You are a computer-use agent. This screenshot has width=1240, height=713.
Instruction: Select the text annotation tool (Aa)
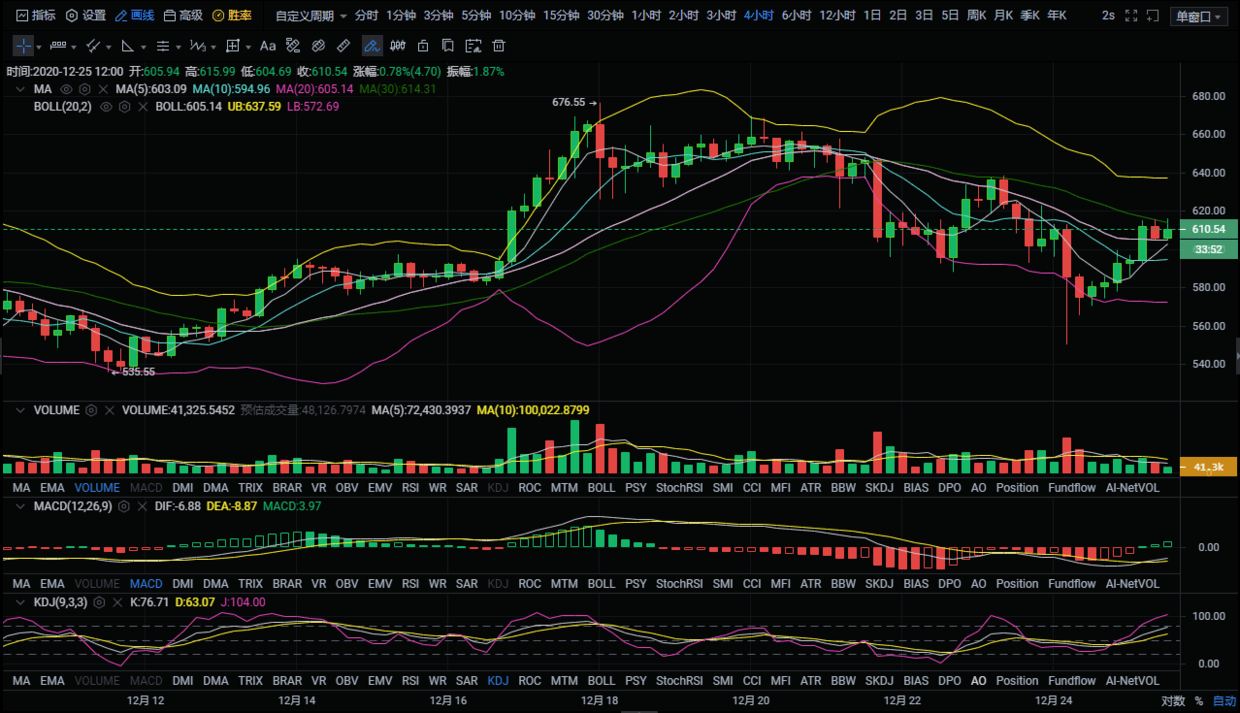[x=268, y=46]
